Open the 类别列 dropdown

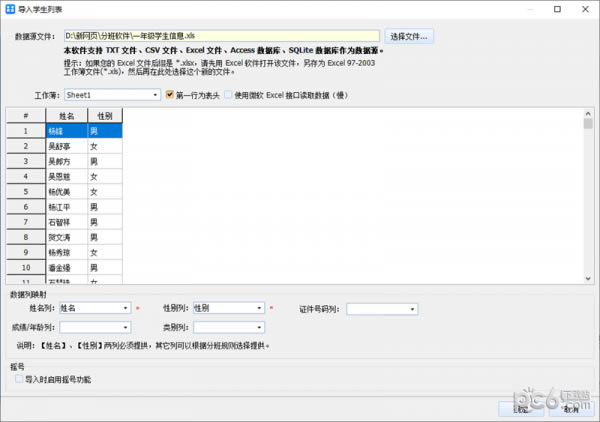[x=229, y=327]
